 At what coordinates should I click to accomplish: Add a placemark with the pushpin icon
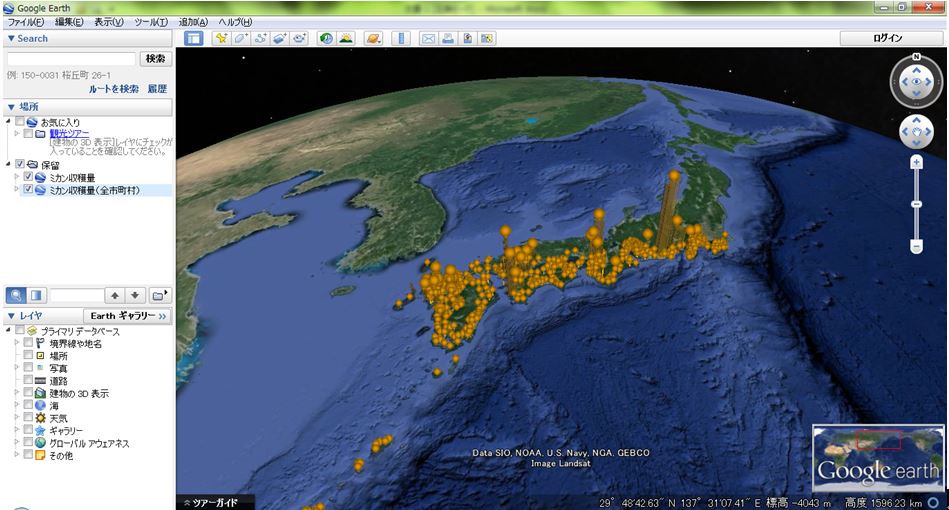click(x=221, y=38)
